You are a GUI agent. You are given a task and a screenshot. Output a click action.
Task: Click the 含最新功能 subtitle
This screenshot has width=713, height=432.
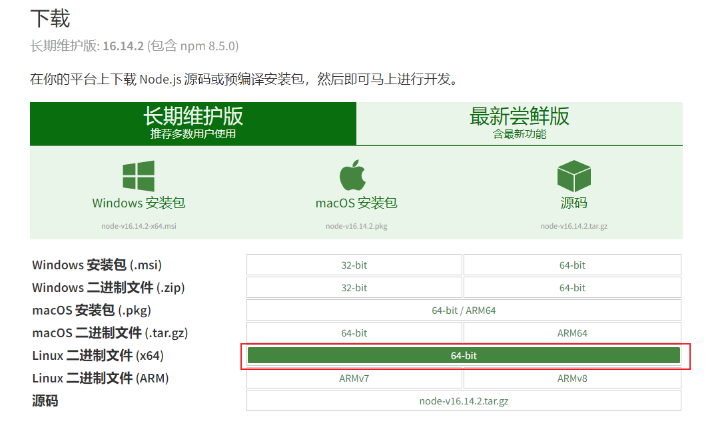click(x=519, y=134)
